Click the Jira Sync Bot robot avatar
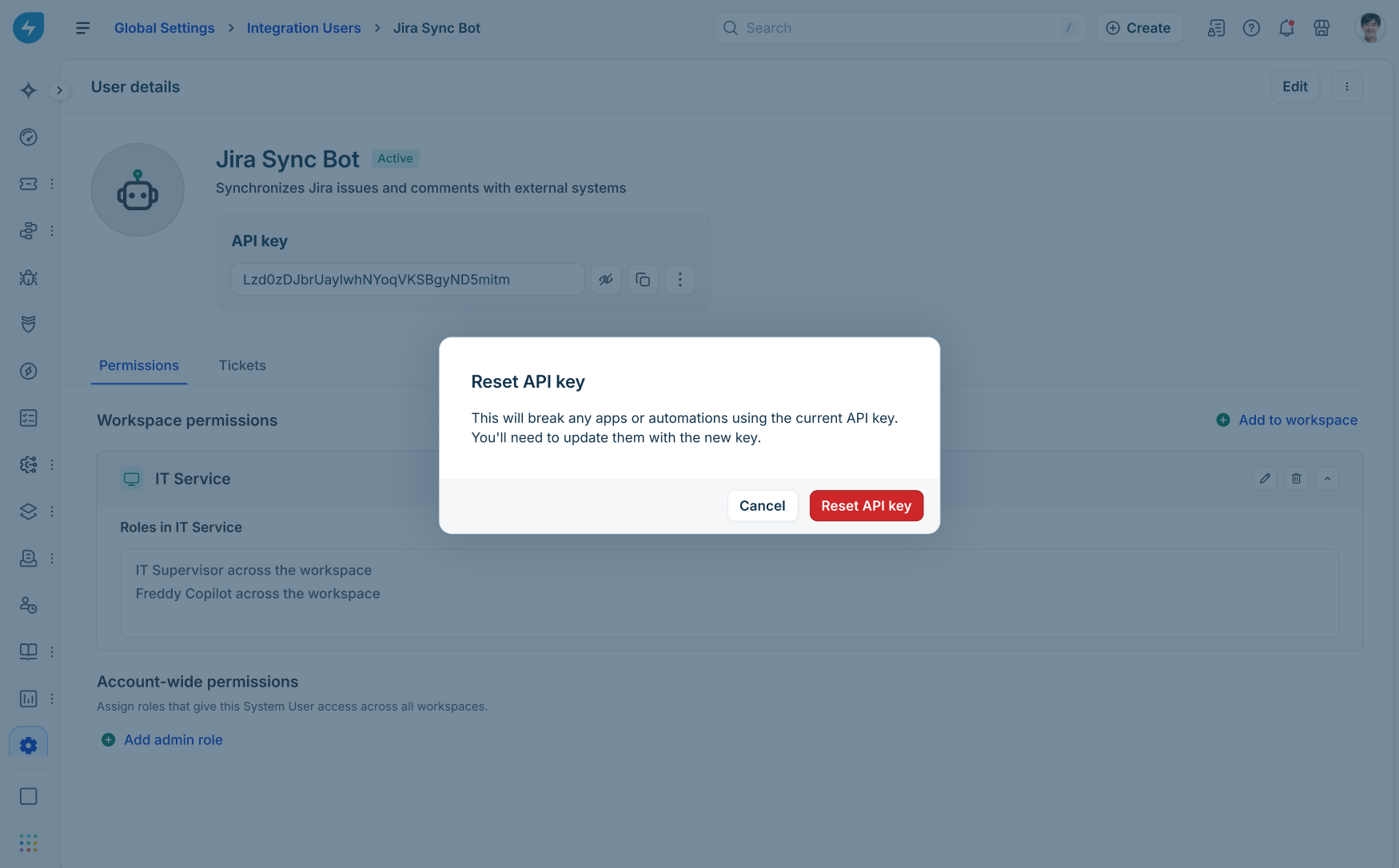The width and height of the screenshot is (1399, 868). [x=138, y=189]
